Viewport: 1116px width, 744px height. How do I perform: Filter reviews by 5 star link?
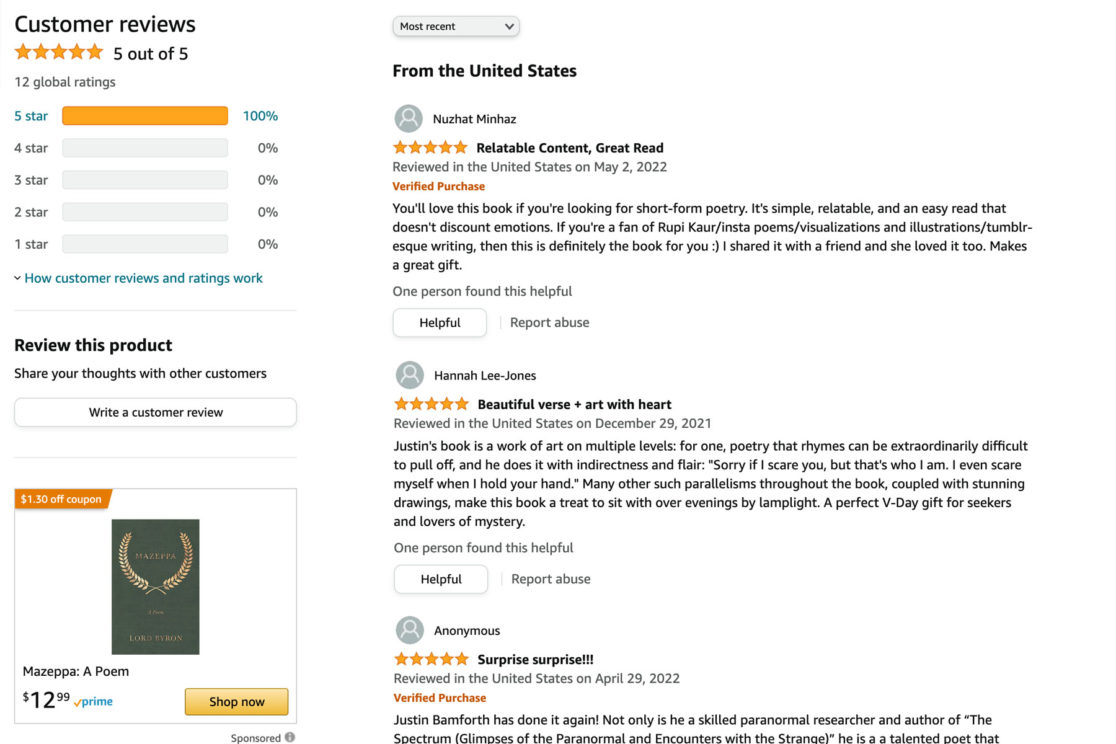tap(31, 116)
